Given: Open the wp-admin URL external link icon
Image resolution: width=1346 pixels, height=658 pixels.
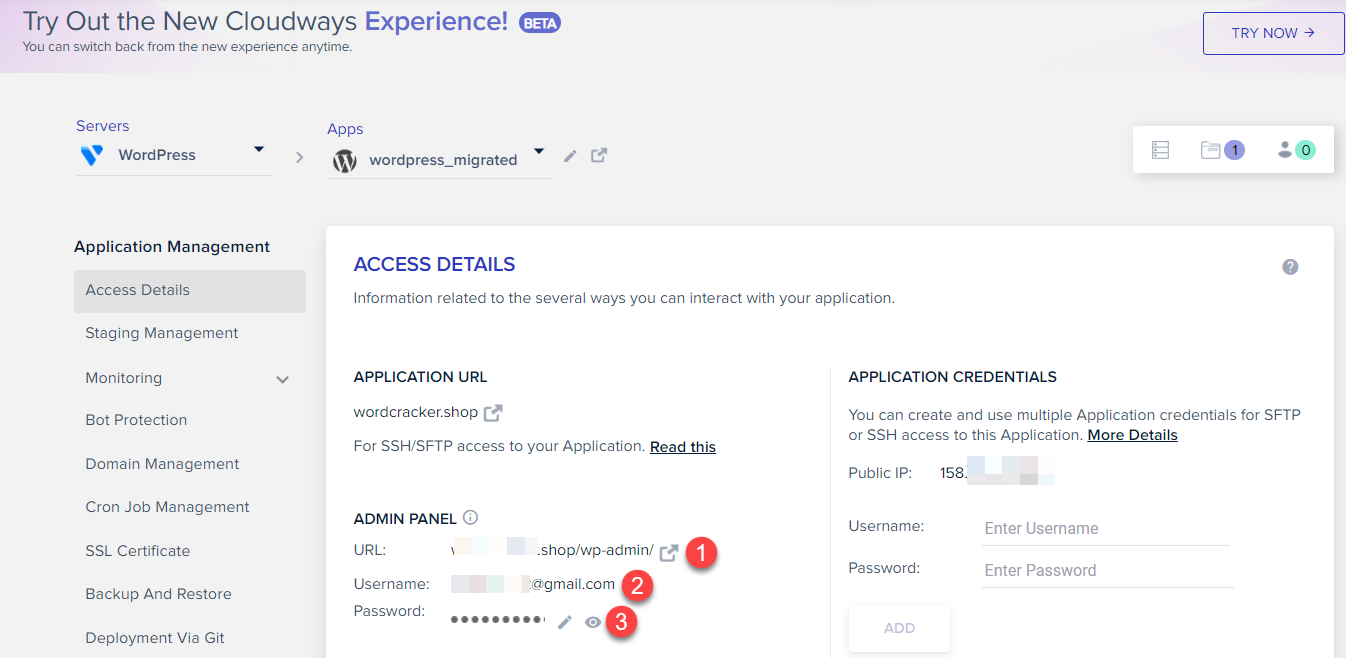Looking at the screenshot, I should 669,552.
